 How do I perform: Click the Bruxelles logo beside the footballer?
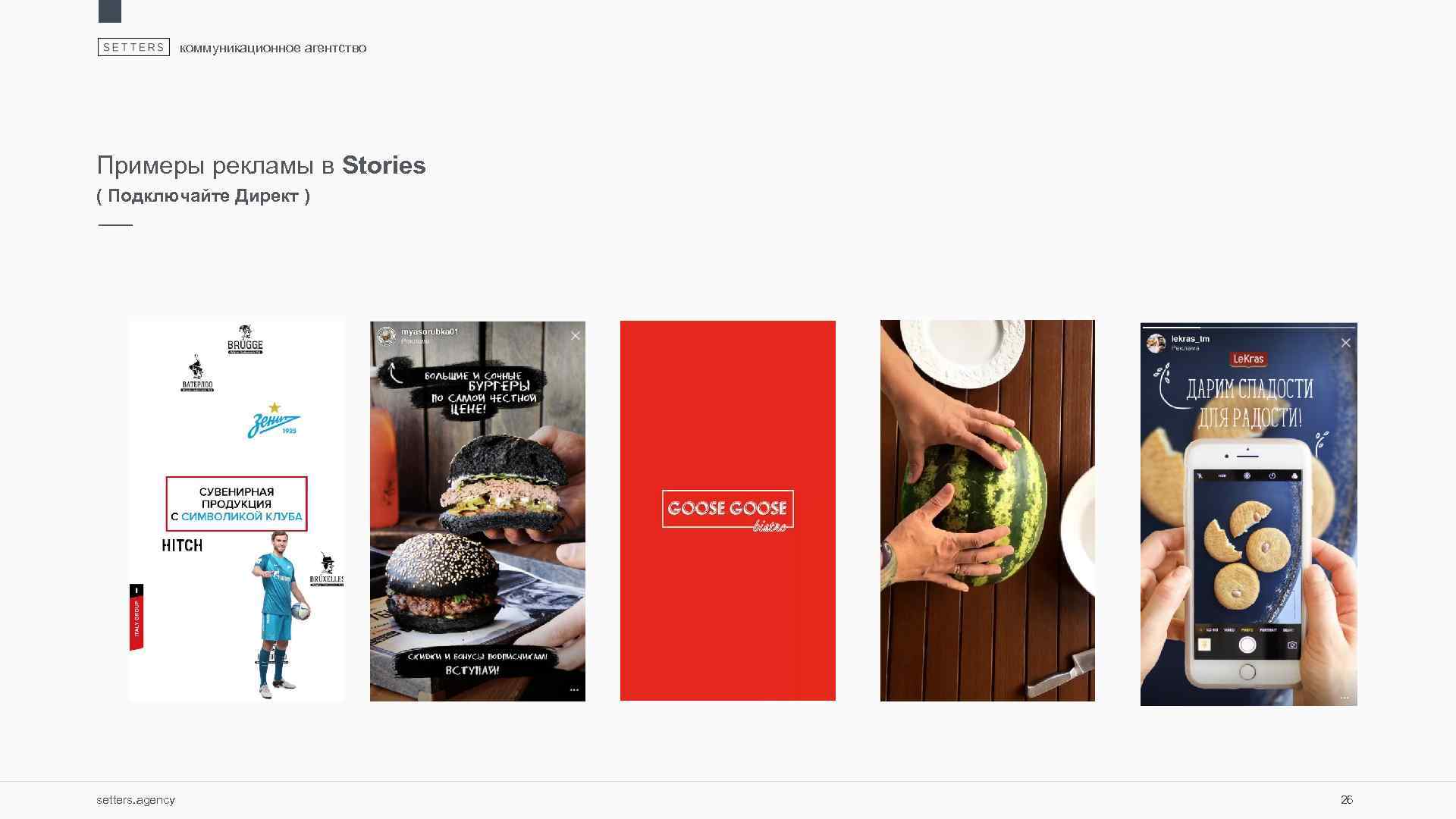327,570
